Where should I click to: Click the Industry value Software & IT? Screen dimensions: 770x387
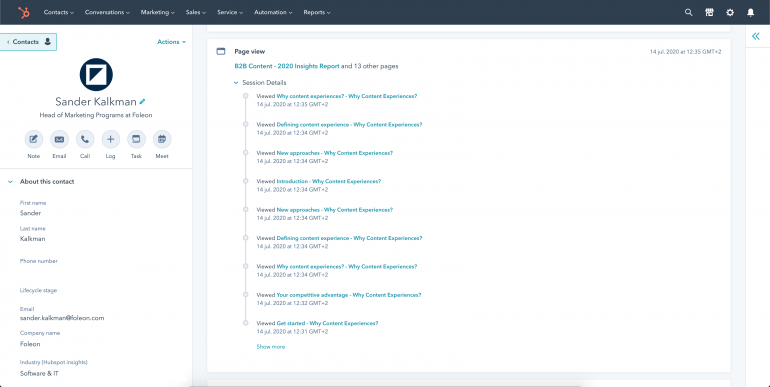(x=39, y=373)
